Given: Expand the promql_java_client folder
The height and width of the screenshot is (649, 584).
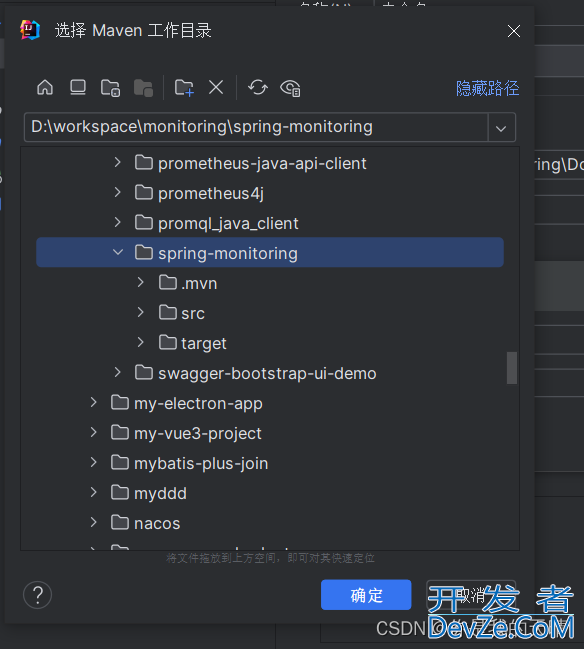Looking at the screenshot, I should 118,223.
